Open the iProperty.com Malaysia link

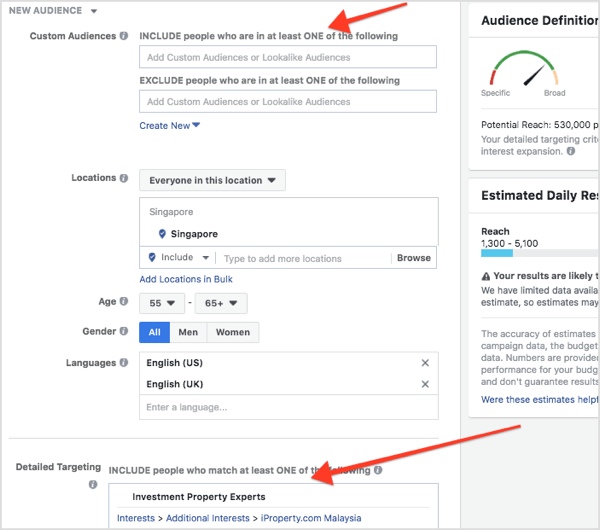tap(311, 518)
